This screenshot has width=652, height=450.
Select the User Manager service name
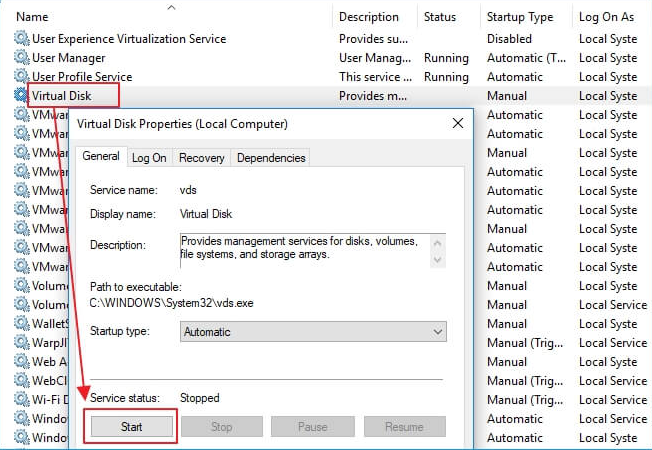(69, 58)
